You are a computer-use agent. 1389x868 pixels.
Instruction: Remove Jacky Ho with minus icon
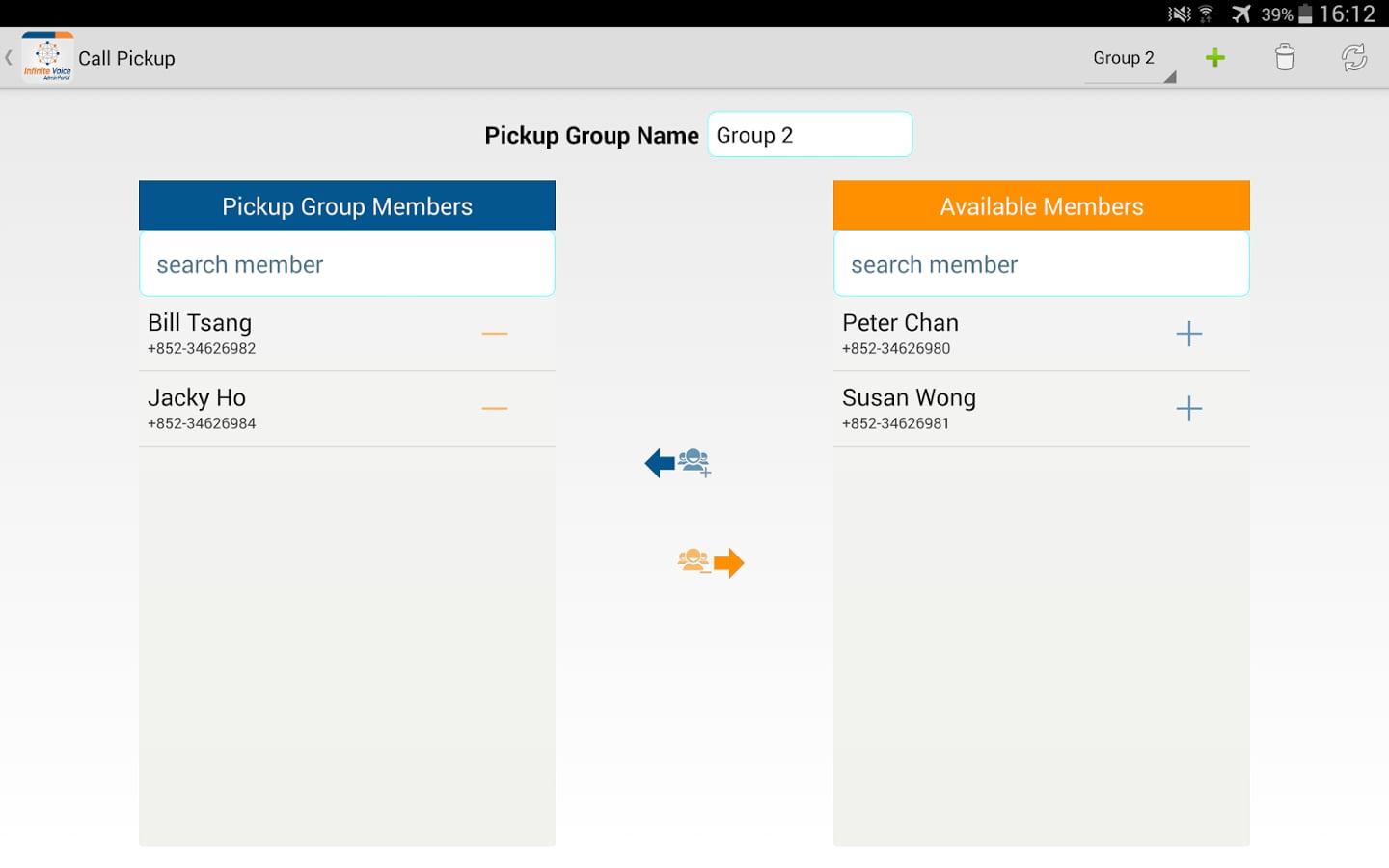click(x=495, y=409)
